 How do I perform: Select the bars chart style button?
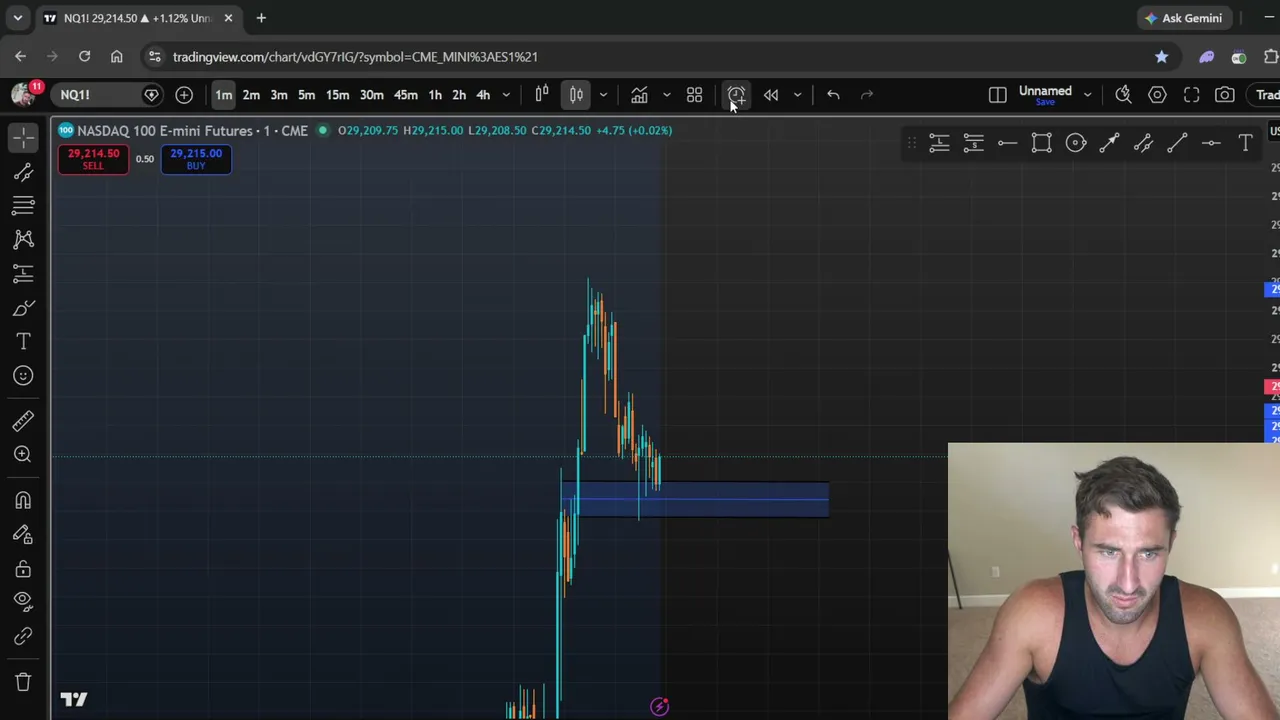(x=542, y=95)
